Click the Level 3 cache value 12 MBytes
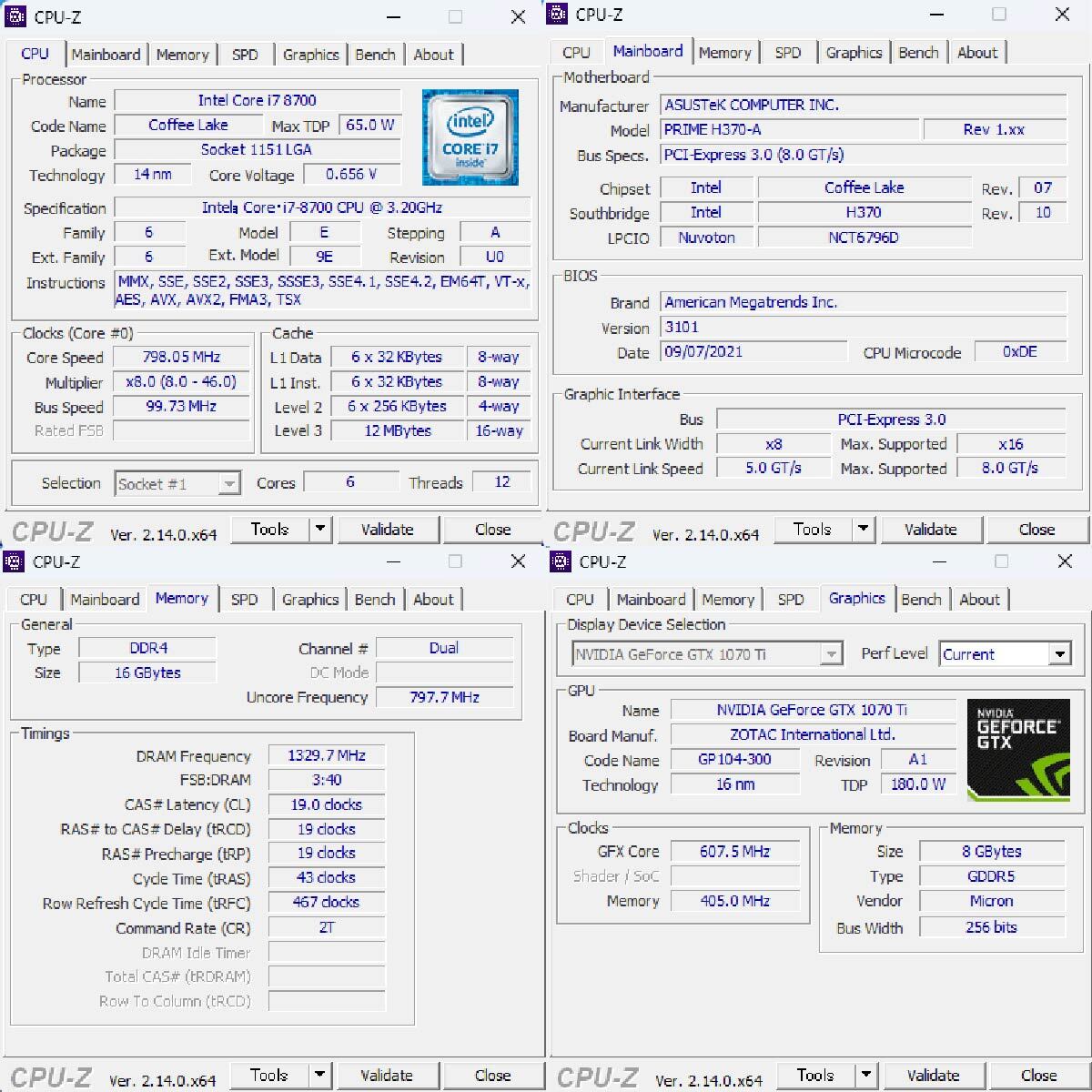The height and width of the screenshot is (1092, 1092). point(398,430)
